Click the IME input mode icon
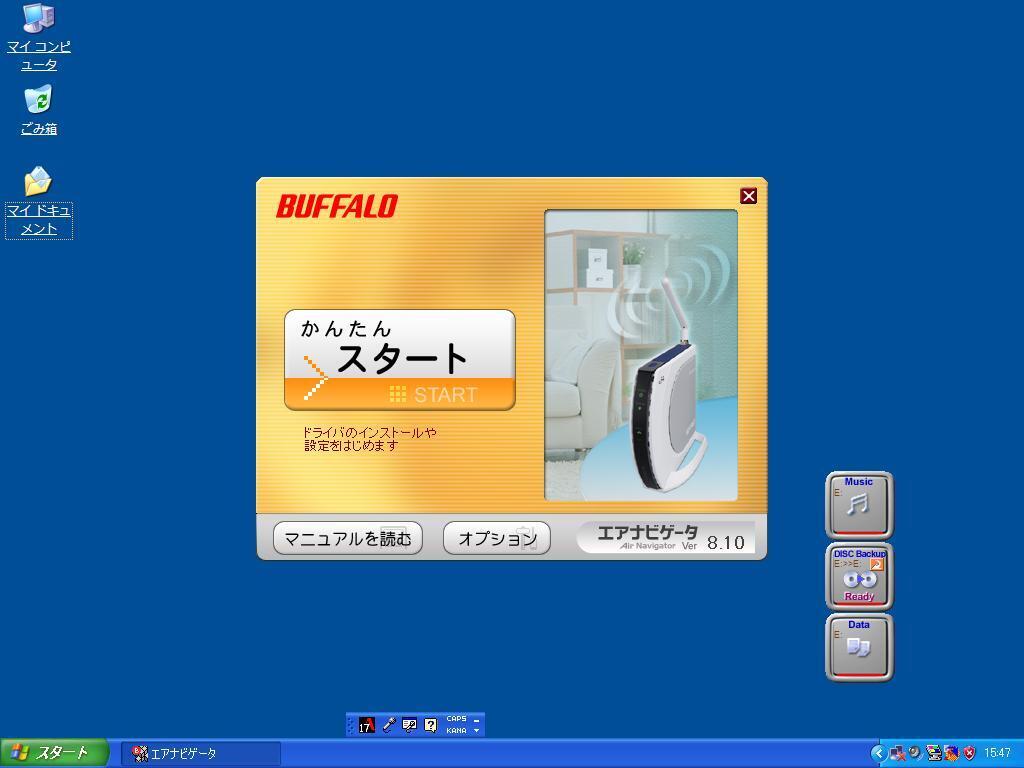This screenshot has width=1024, height=768. tap(367, 725)
